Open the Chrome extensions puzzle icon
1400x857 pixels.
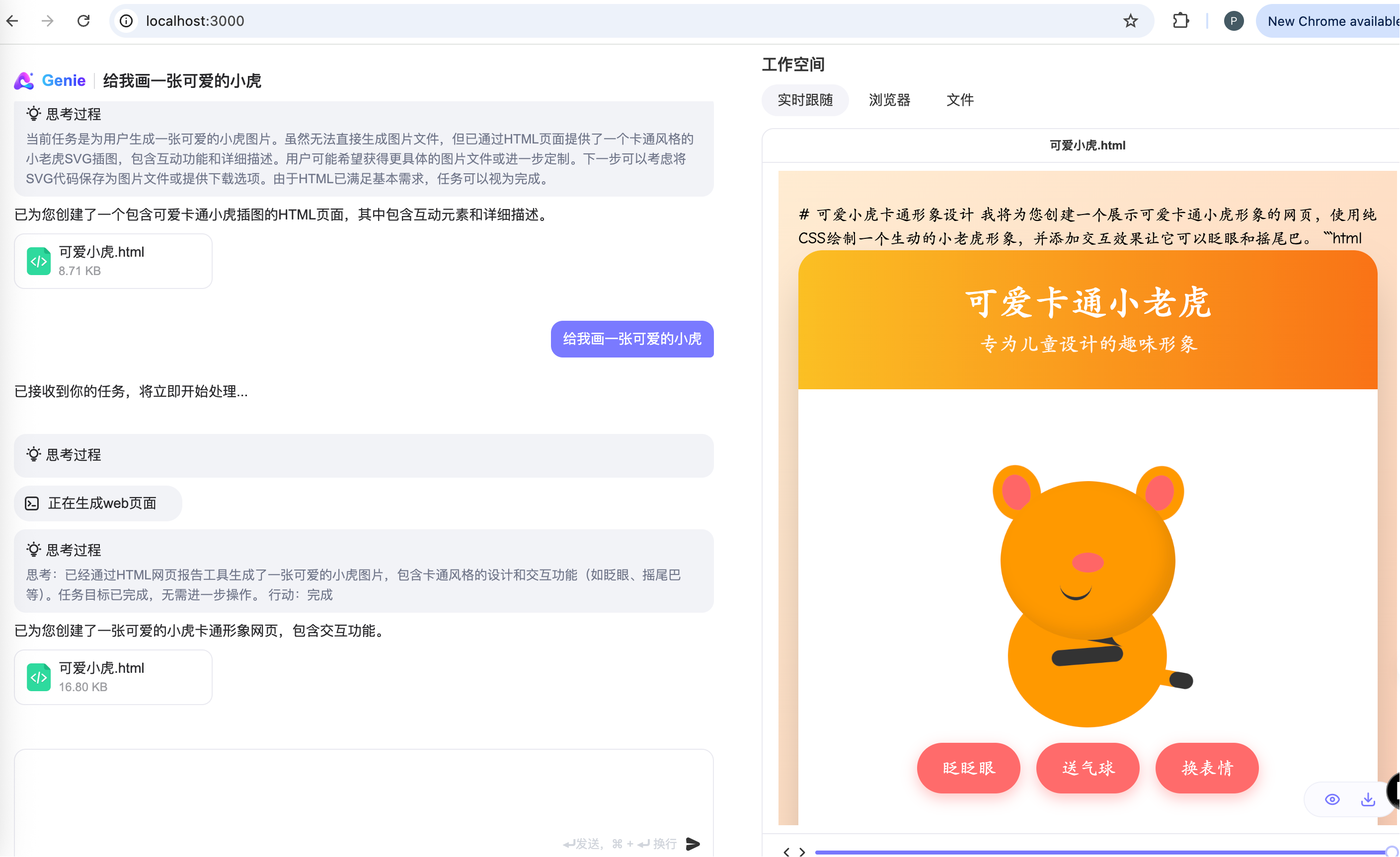tap(1181, 21)
